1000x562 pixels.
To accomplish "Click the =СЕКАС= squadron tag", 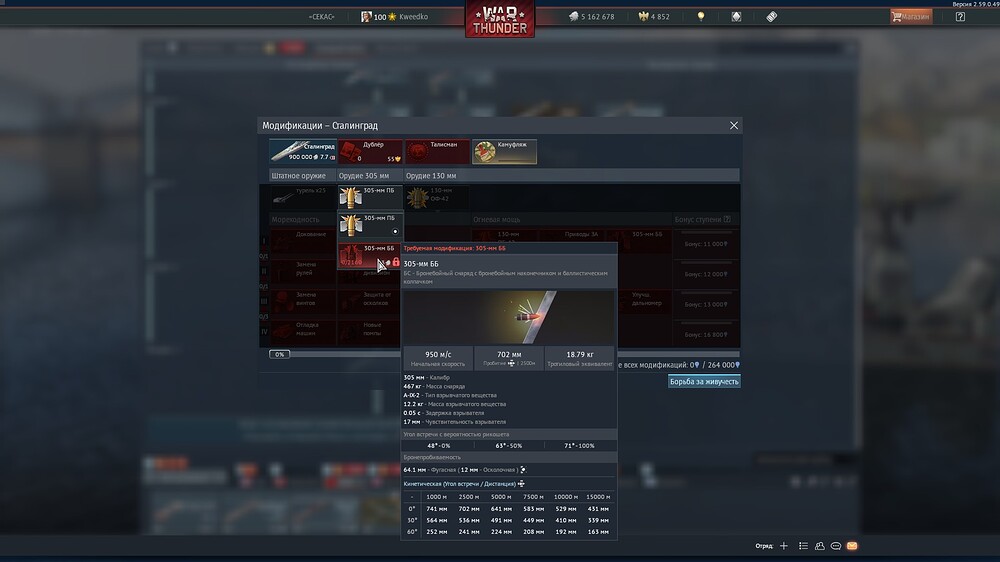I will (x=321, y=17).
